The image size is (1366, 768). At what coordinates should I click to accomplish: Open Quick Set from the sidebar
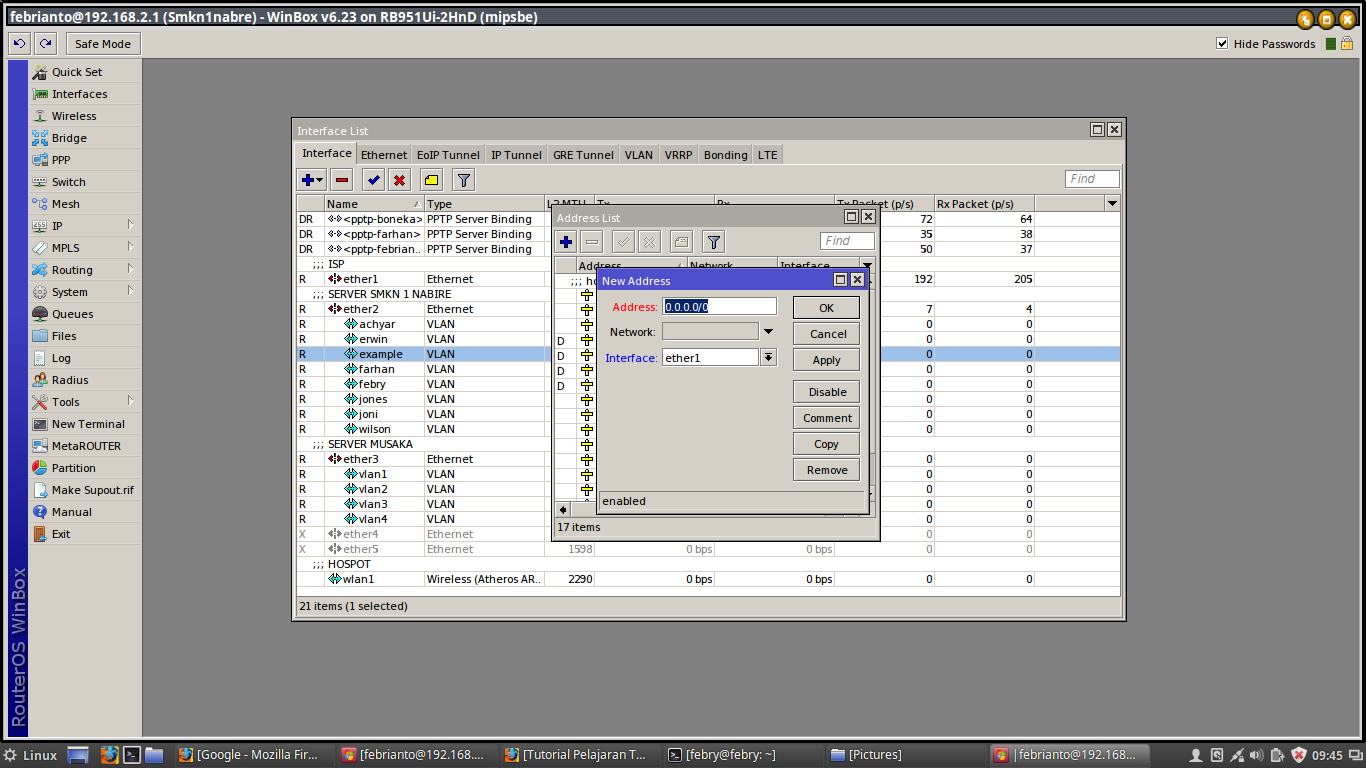coord(77,72)
